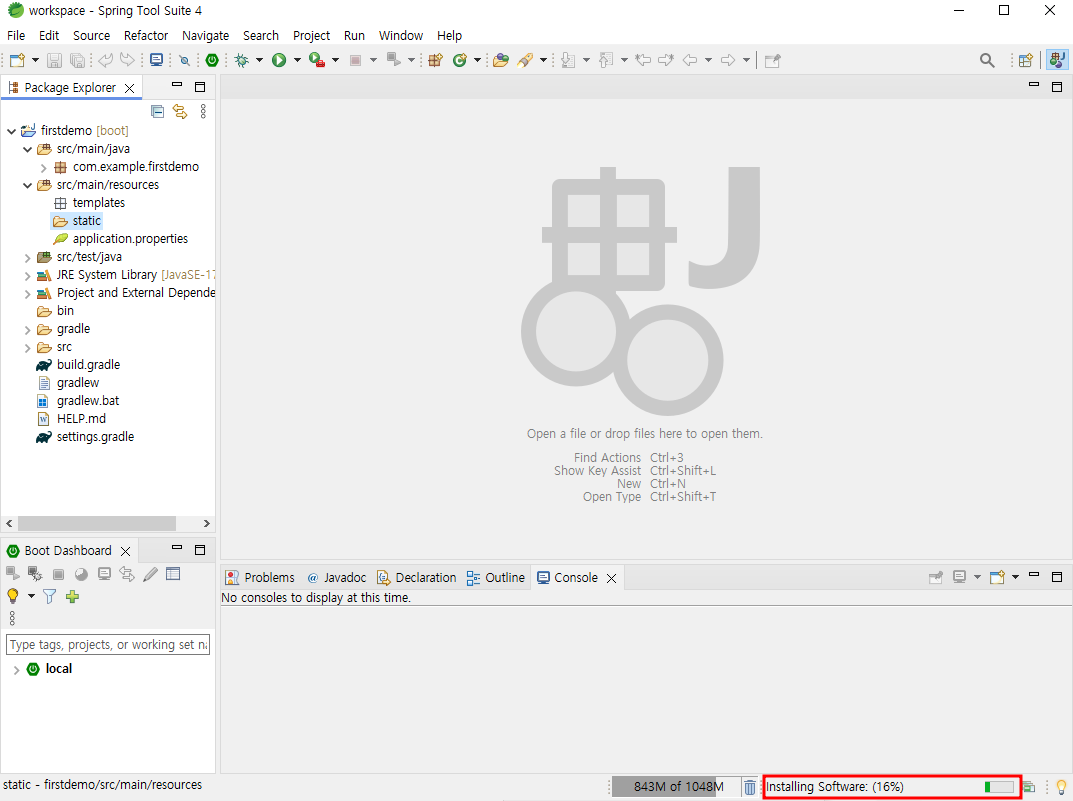Image resolution: width=1073 pixels, height=801 pixels.
Task: Collapse the src/main/resources folder
Action: [27, 185]
